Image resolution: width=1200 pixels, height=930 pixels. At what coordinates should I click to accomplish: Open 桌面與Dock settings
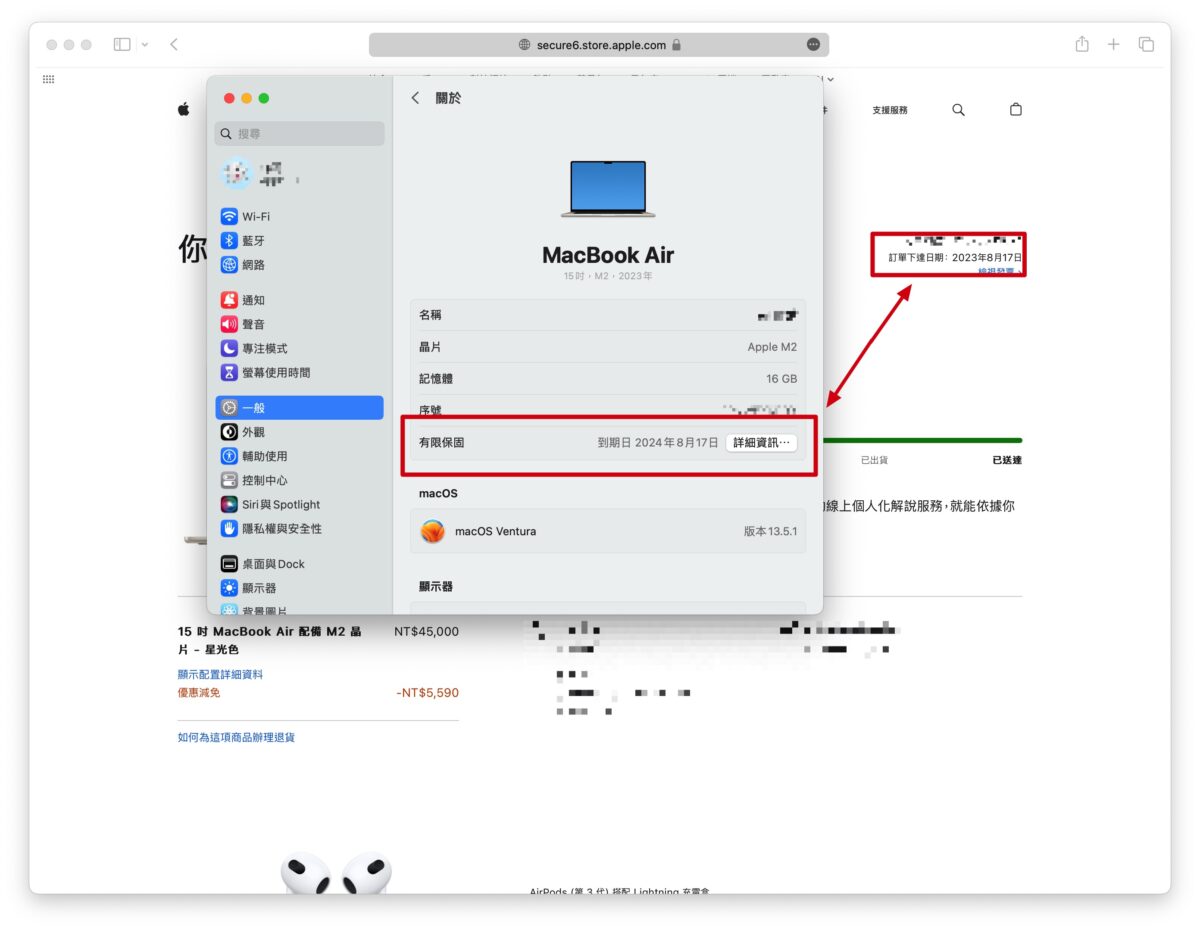coord(299,564)
